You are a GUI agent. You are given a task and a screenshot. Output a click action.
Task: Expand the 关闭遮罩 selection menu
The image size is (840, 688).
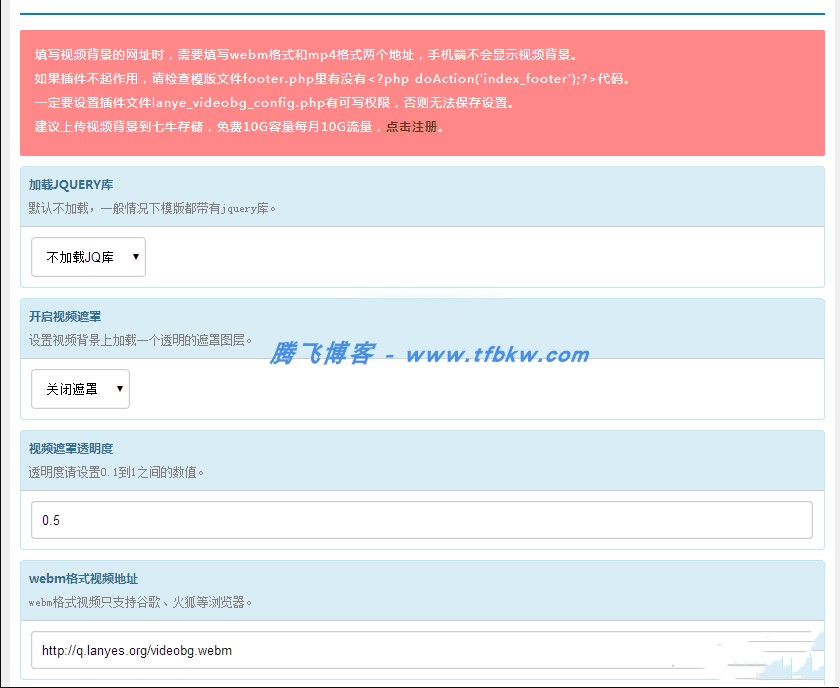pyautogui.click(x=80, y=390)
